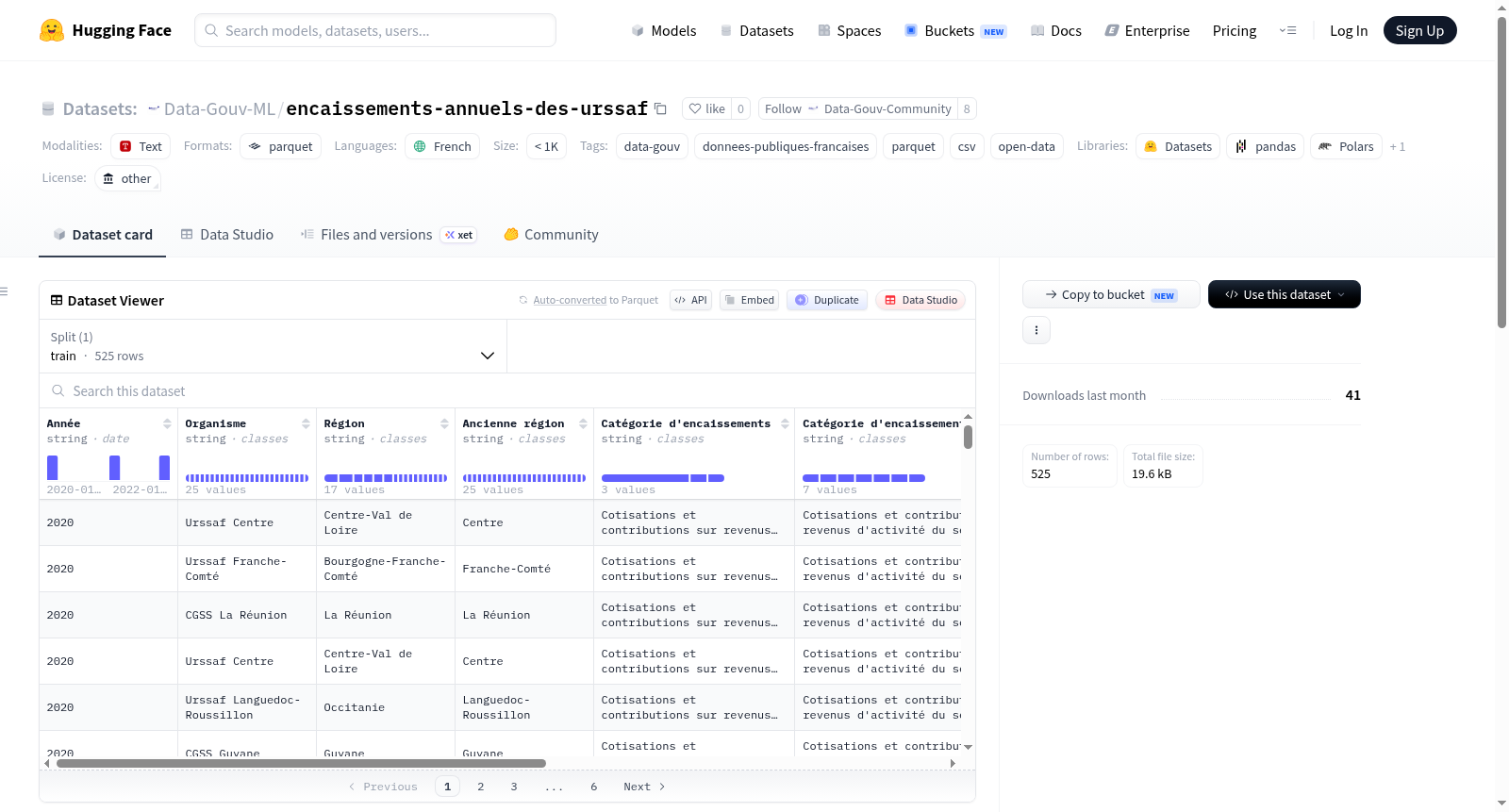Switch to the Dataset card tab

[102, 234]
